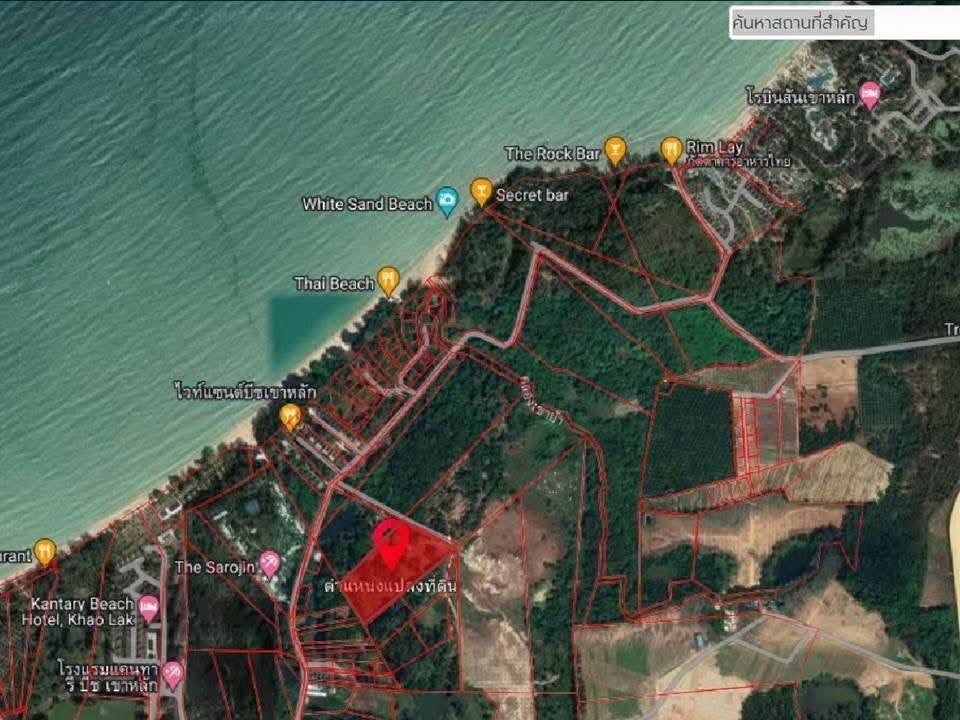Click the Secret bar cocktail marker
Image resolution: width=960 pixels, height=720 pixels.
tap(482, 192)
